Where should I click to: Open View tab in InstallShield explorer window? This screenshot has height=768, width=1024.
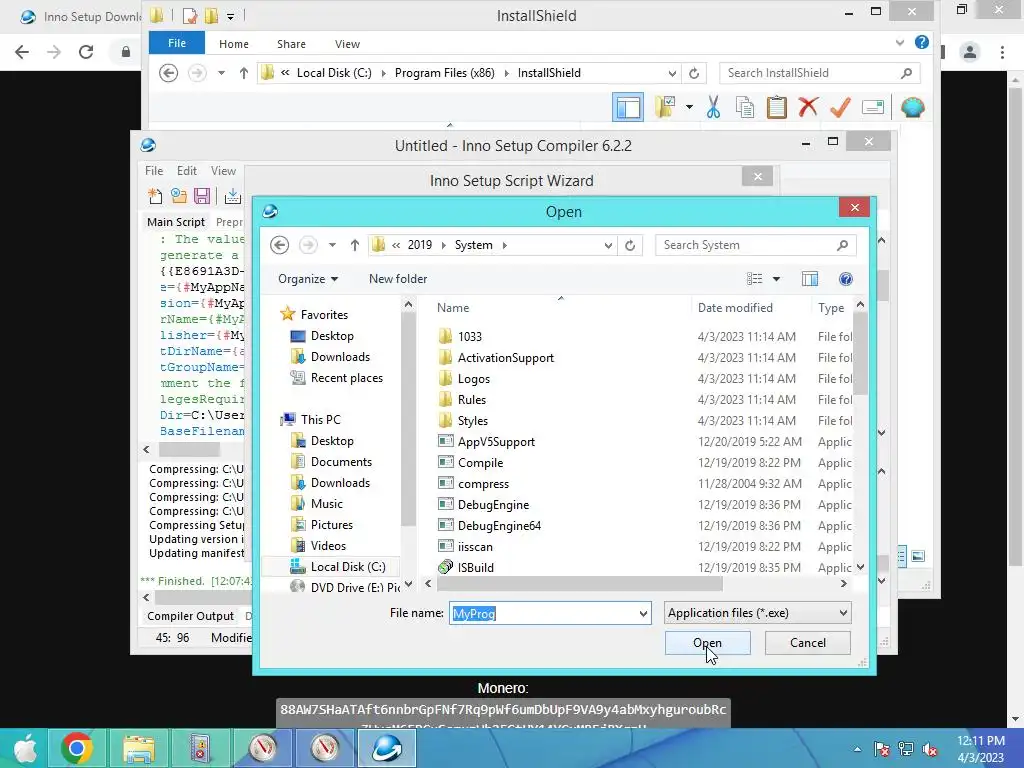click(347, 44)
